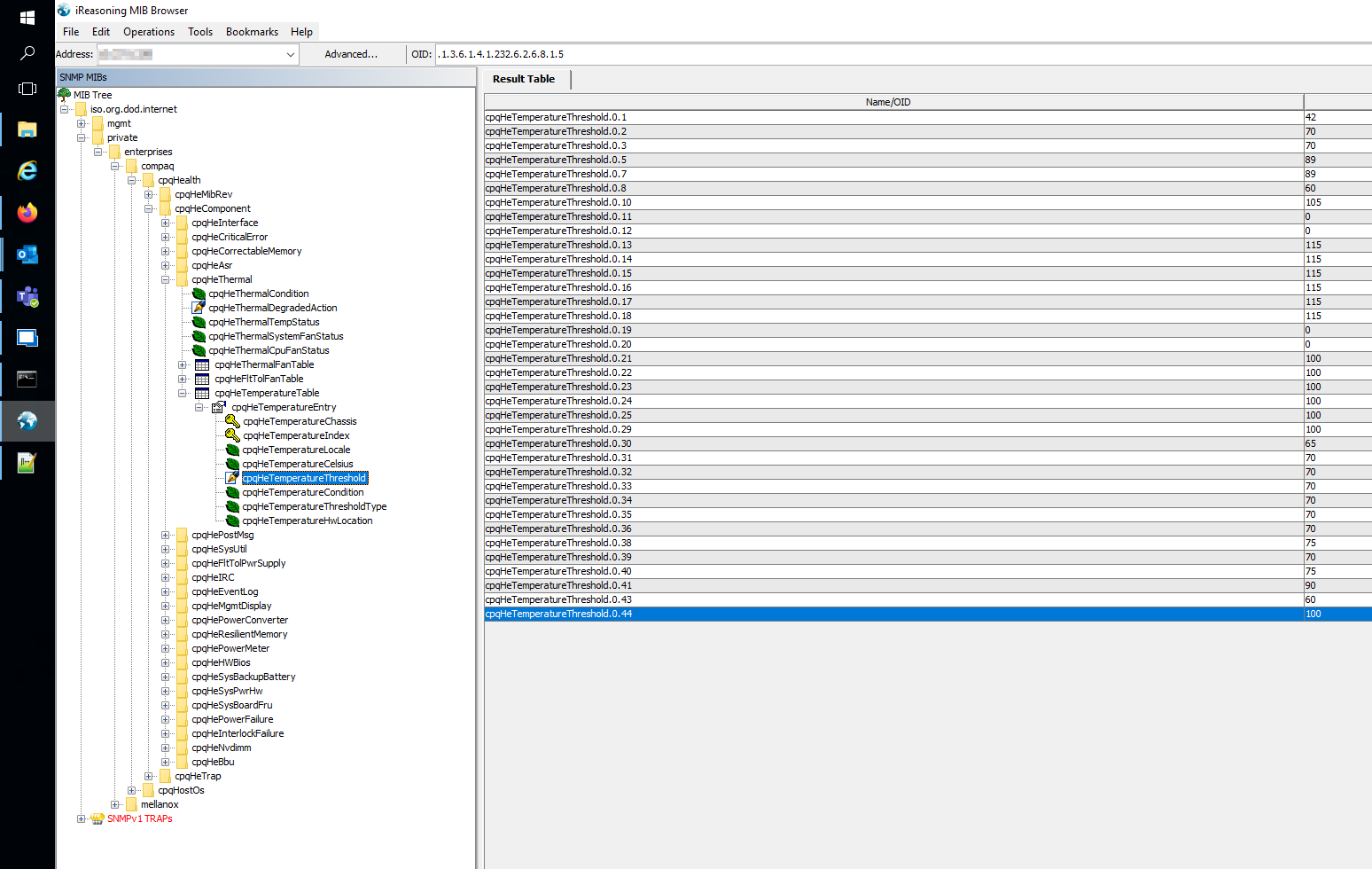
Task: Expand the cpqHeTrap node
Action: [x=149, y=776]
